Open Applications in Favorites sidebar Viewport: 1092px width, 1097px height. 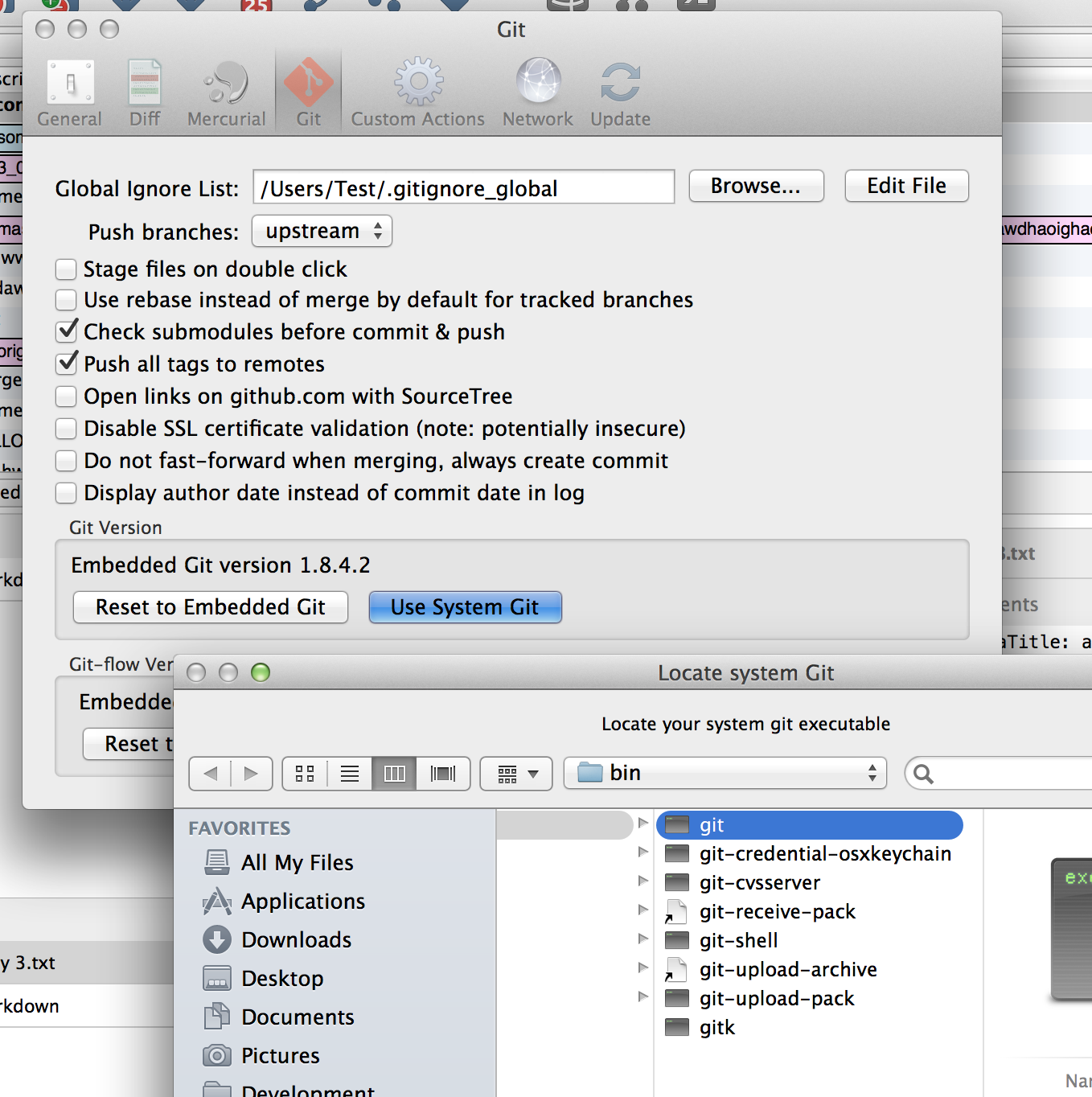pyautogui.click(x=284, y=901)
